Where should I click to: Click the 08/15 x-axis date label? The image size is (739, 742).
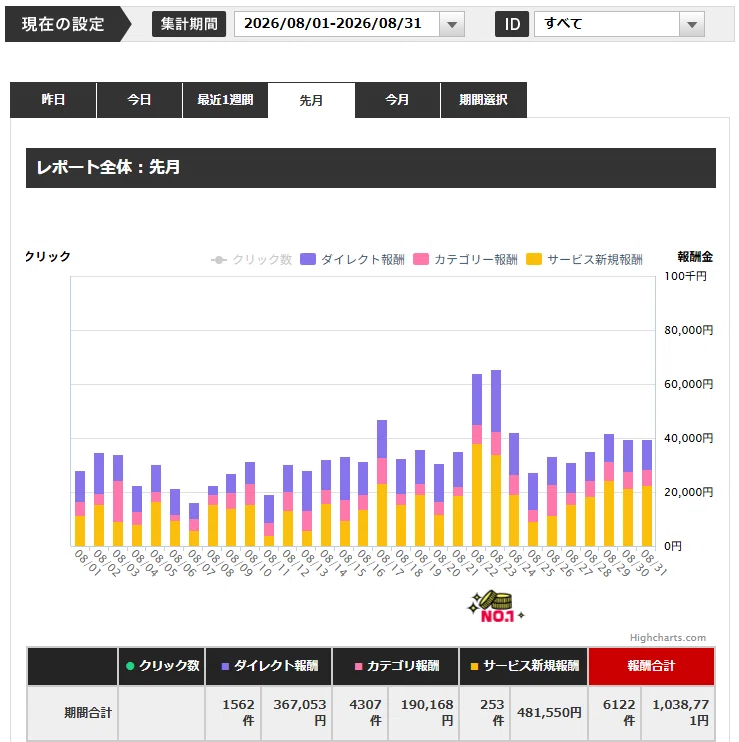click(x=352, y=563)
